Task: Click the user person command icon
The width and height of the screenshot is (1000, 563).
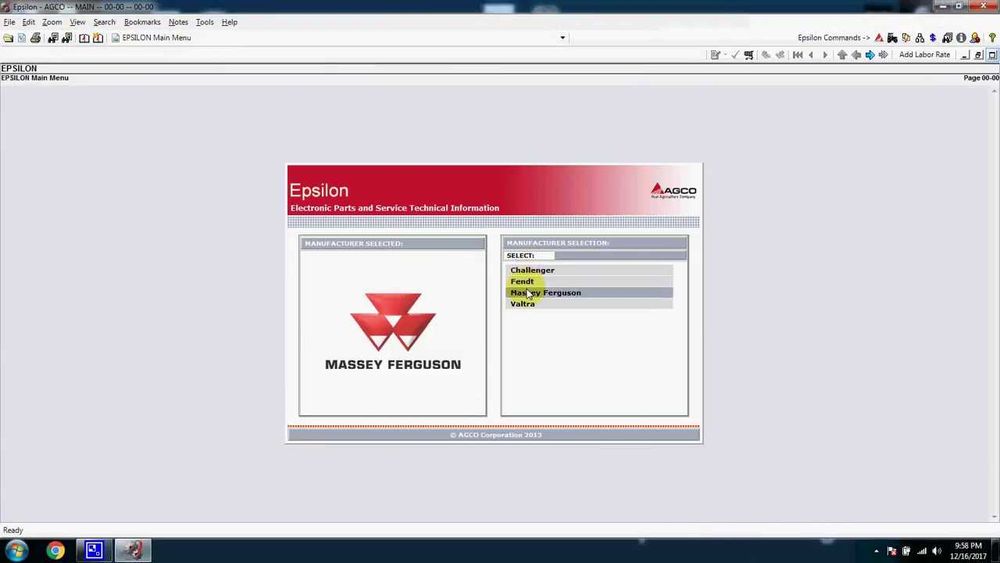Action: [975, 38]
